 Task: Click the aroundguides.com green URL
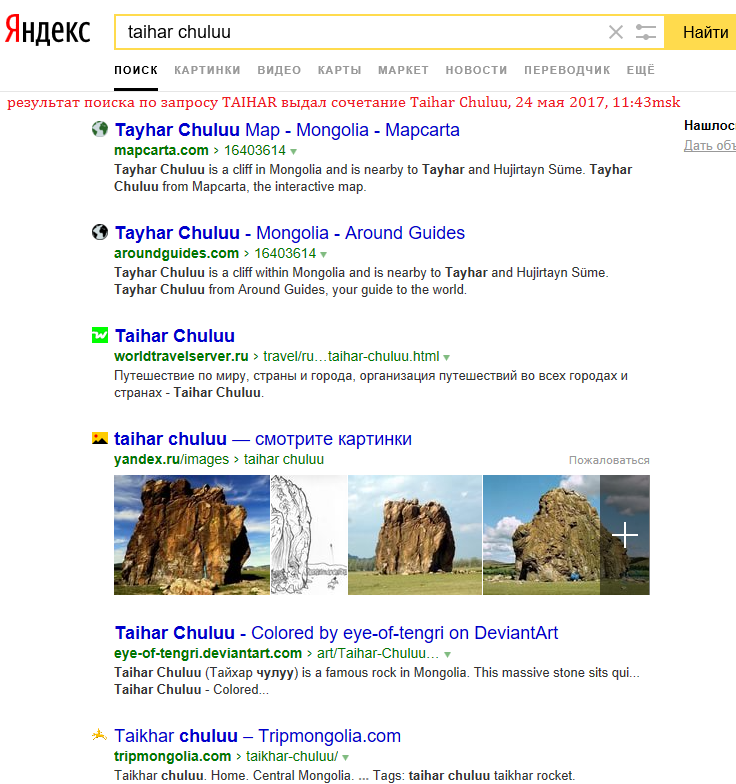tap(176, 253)
